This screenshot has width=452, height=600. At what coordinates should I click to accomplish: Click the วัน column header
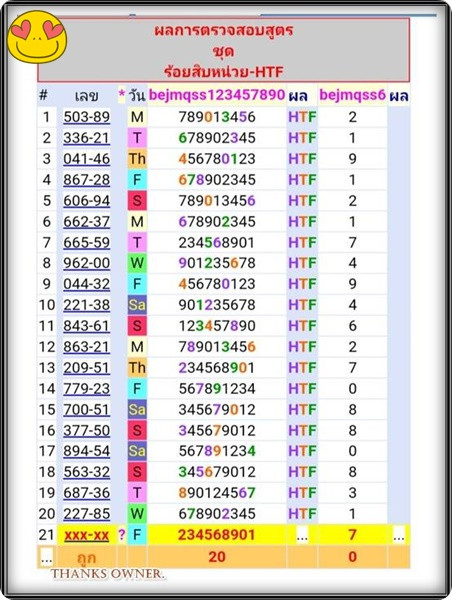[x=137, y=96]
